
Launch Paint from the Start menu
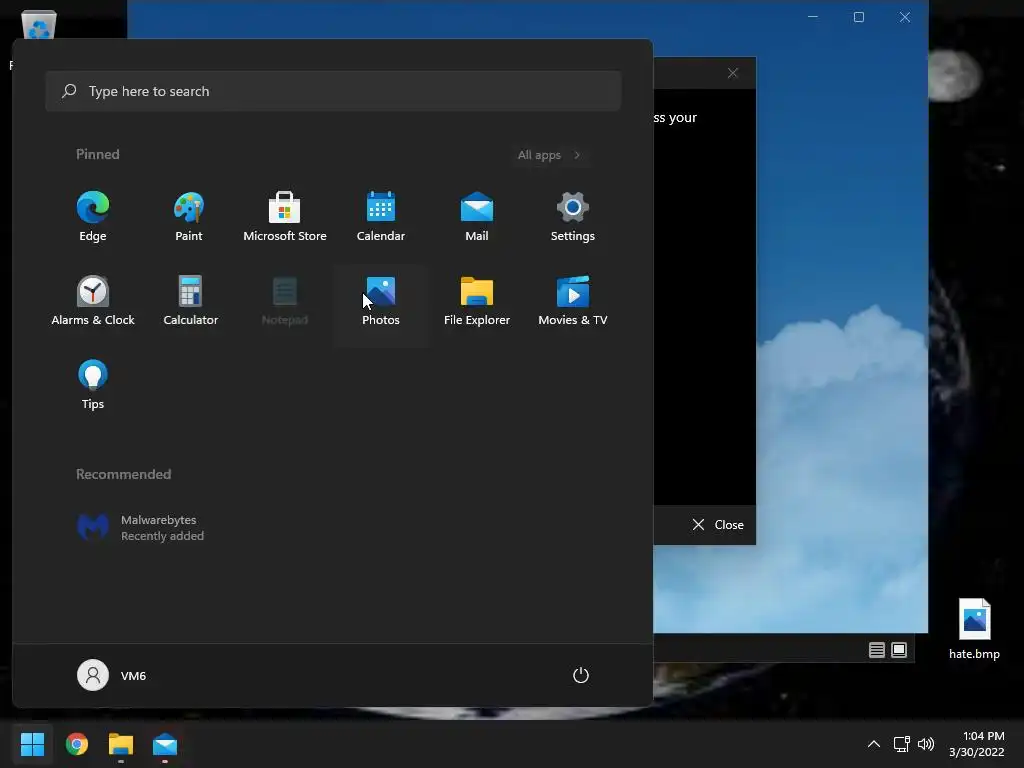(189, 217)
